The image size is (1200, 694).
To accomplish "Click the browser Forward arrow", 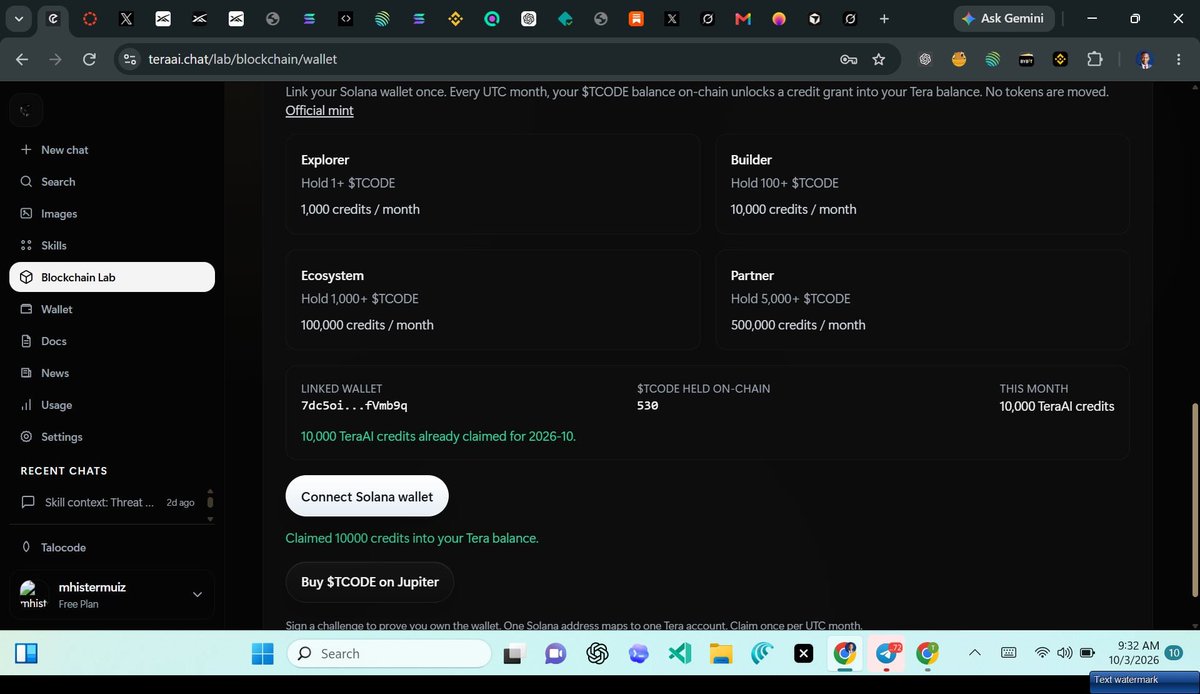I will tap(56, 59).
